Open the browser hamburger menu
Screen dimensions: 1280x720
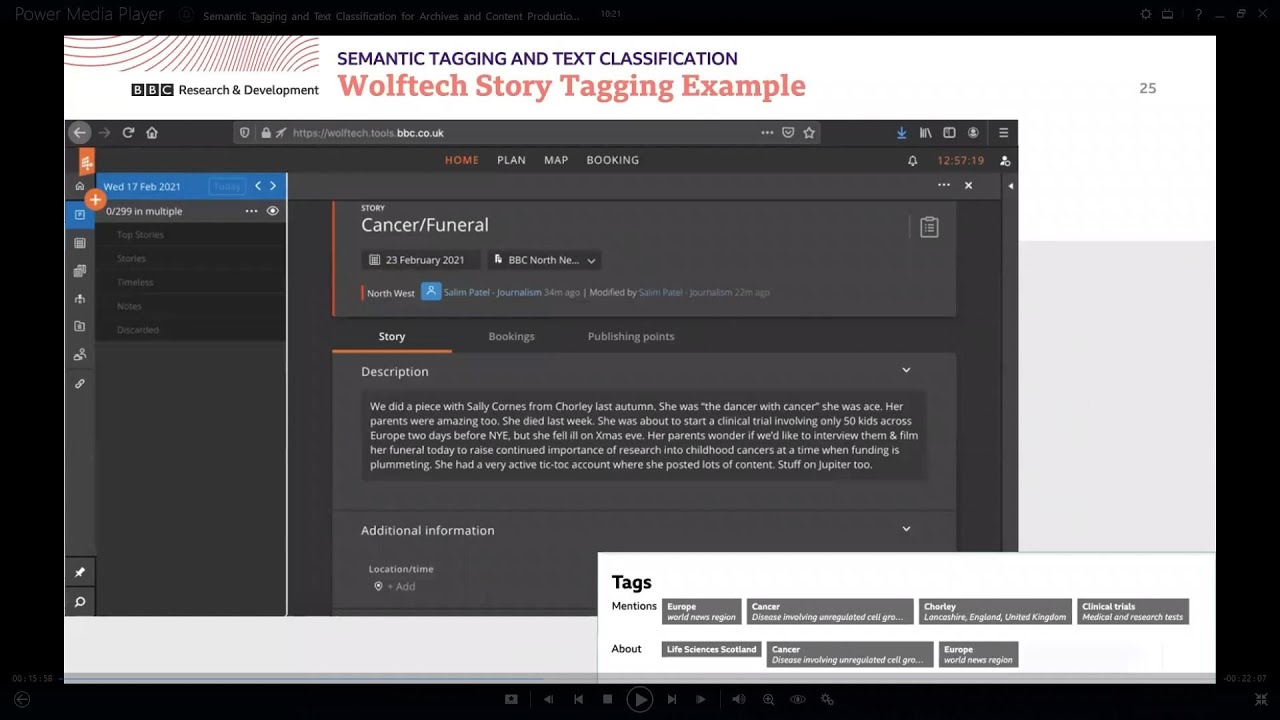pos(1003,132)
